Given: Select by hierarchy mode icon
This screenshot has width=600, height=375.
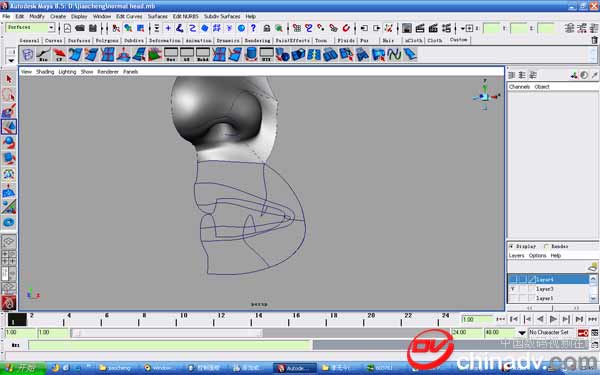Looking at the screenshot, I should click(x=116, y=28).
